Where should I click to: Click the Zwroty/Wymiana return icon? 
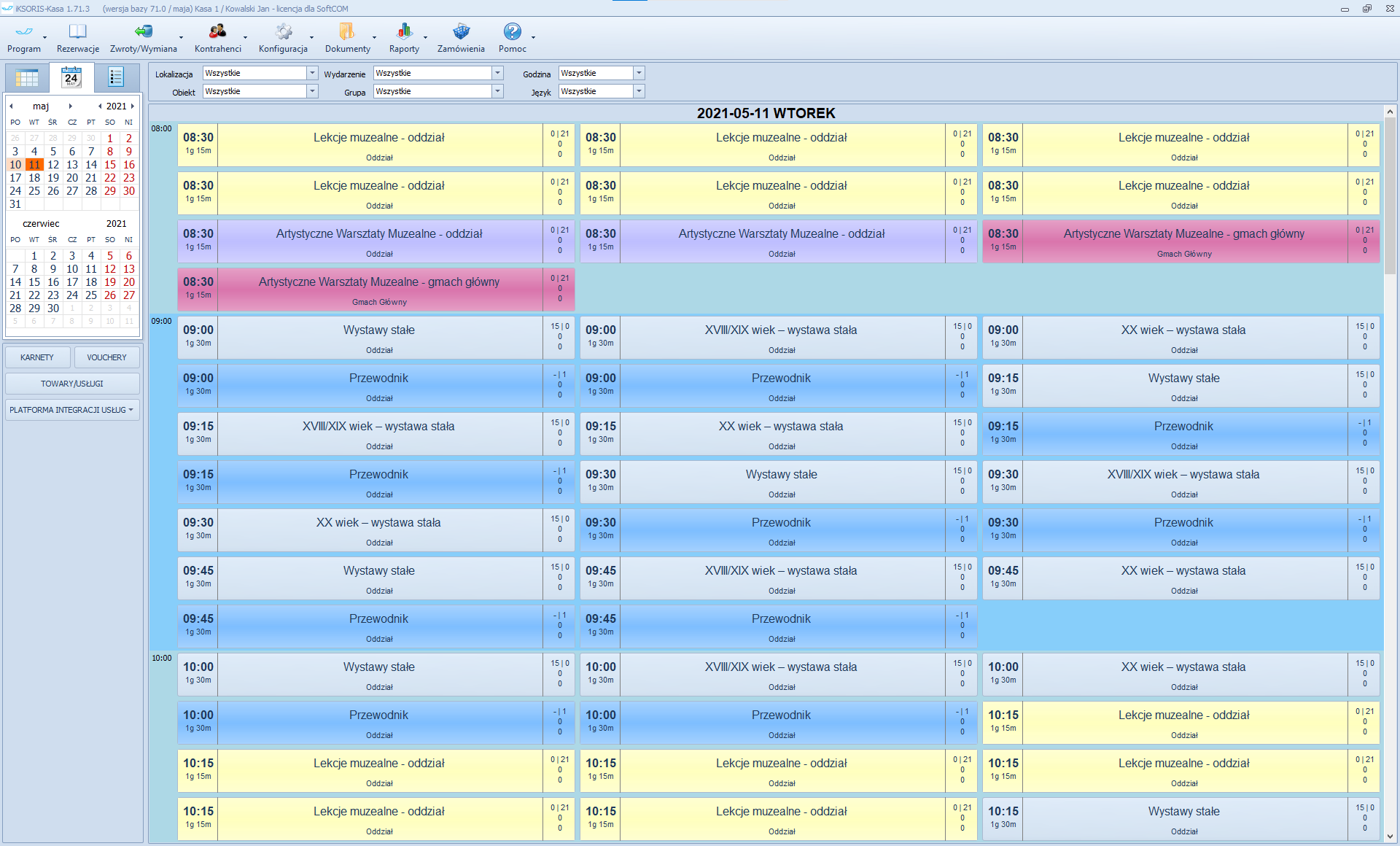(x=143, y=32)
